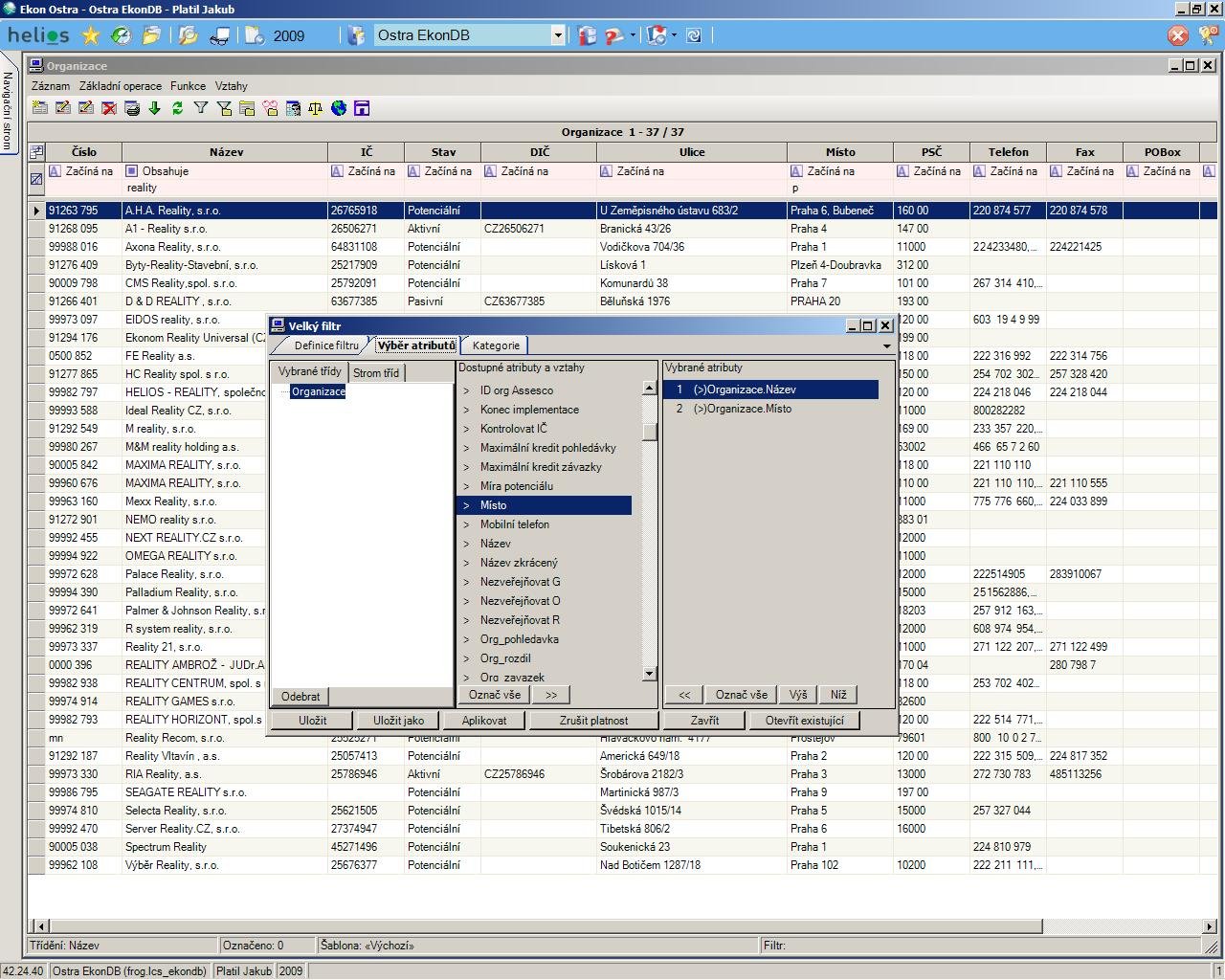Click the Místo filter field containing 'p'

(x=840, y=188)
